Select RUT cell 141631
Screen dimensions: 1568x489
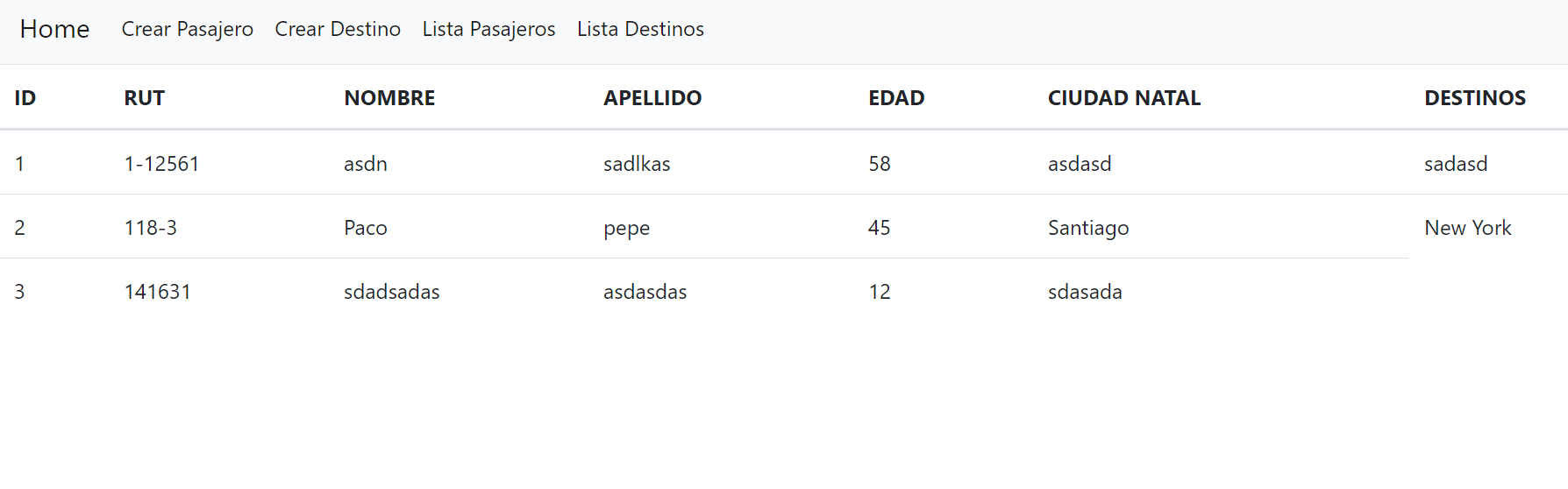[158, 292]
